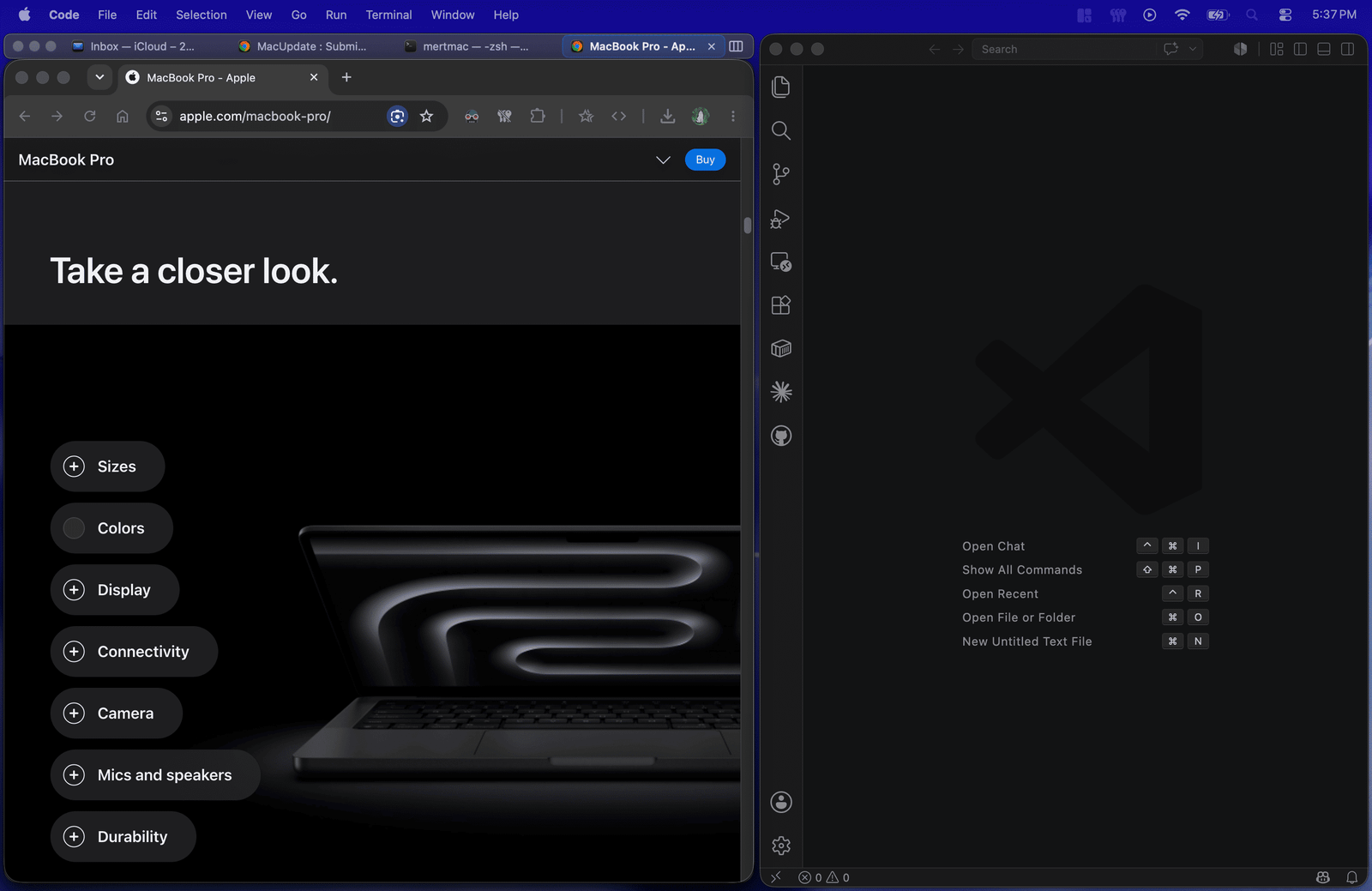Viewport: 1372px width, 891px height.
Task: Reload the apple.com page in the browser
Action: (90, 116)
